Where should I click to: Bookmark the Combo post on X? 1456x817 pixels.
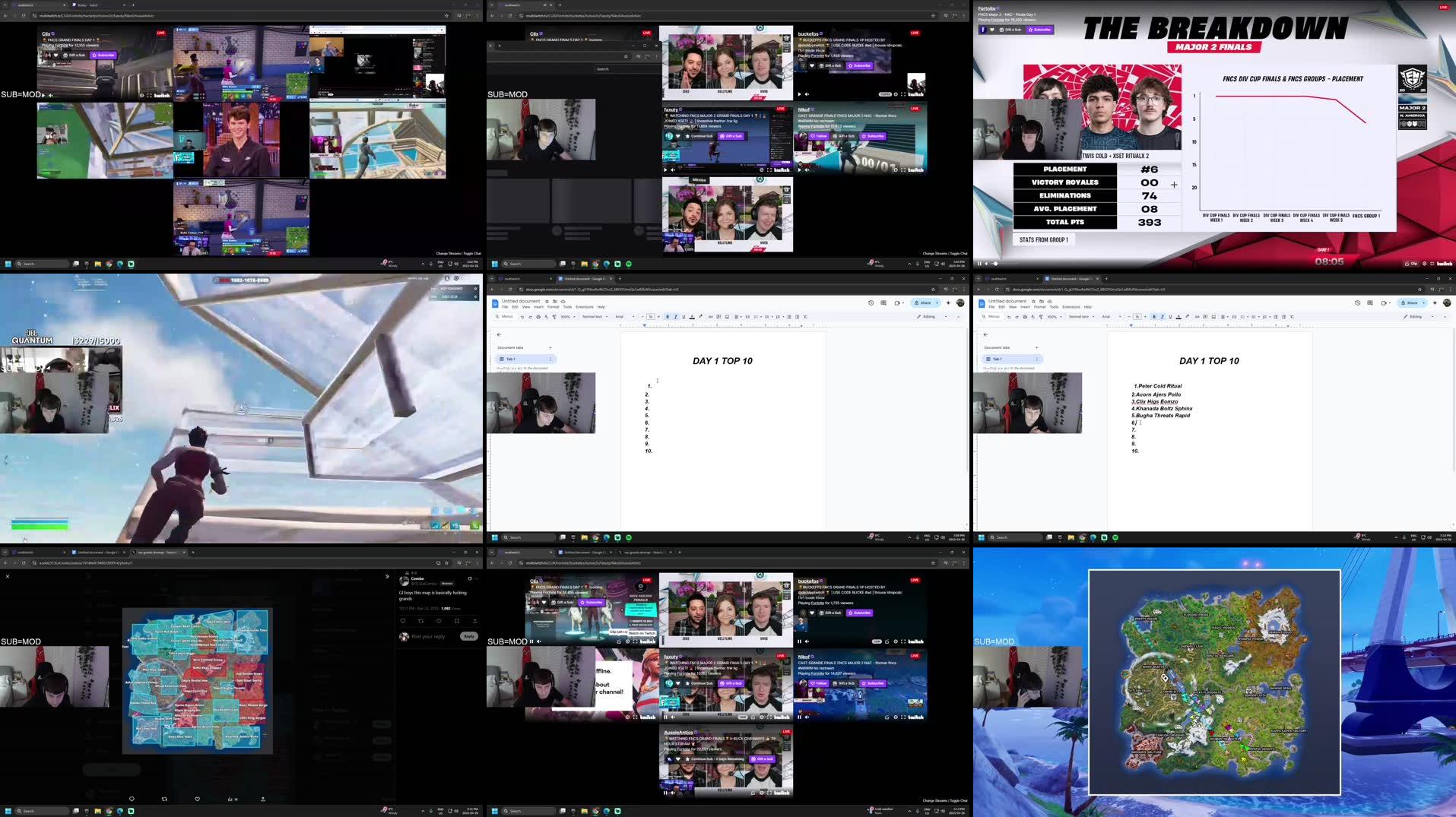click(457, 621)
